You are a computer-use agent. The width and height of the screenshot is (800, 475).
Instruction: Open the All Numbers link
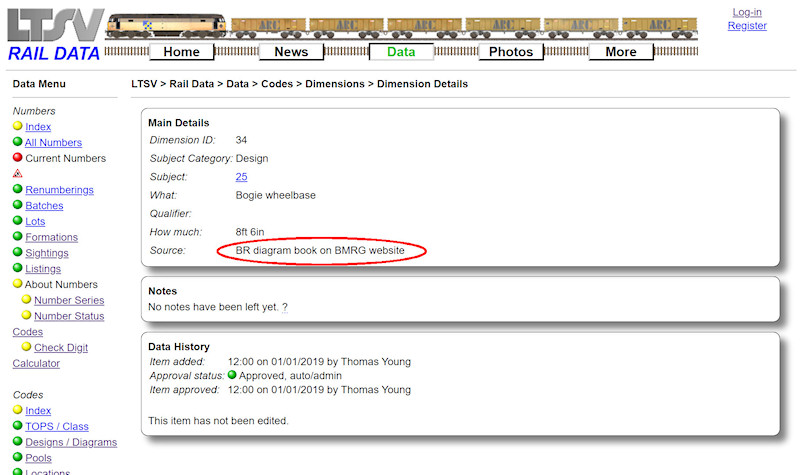[54, 142]
